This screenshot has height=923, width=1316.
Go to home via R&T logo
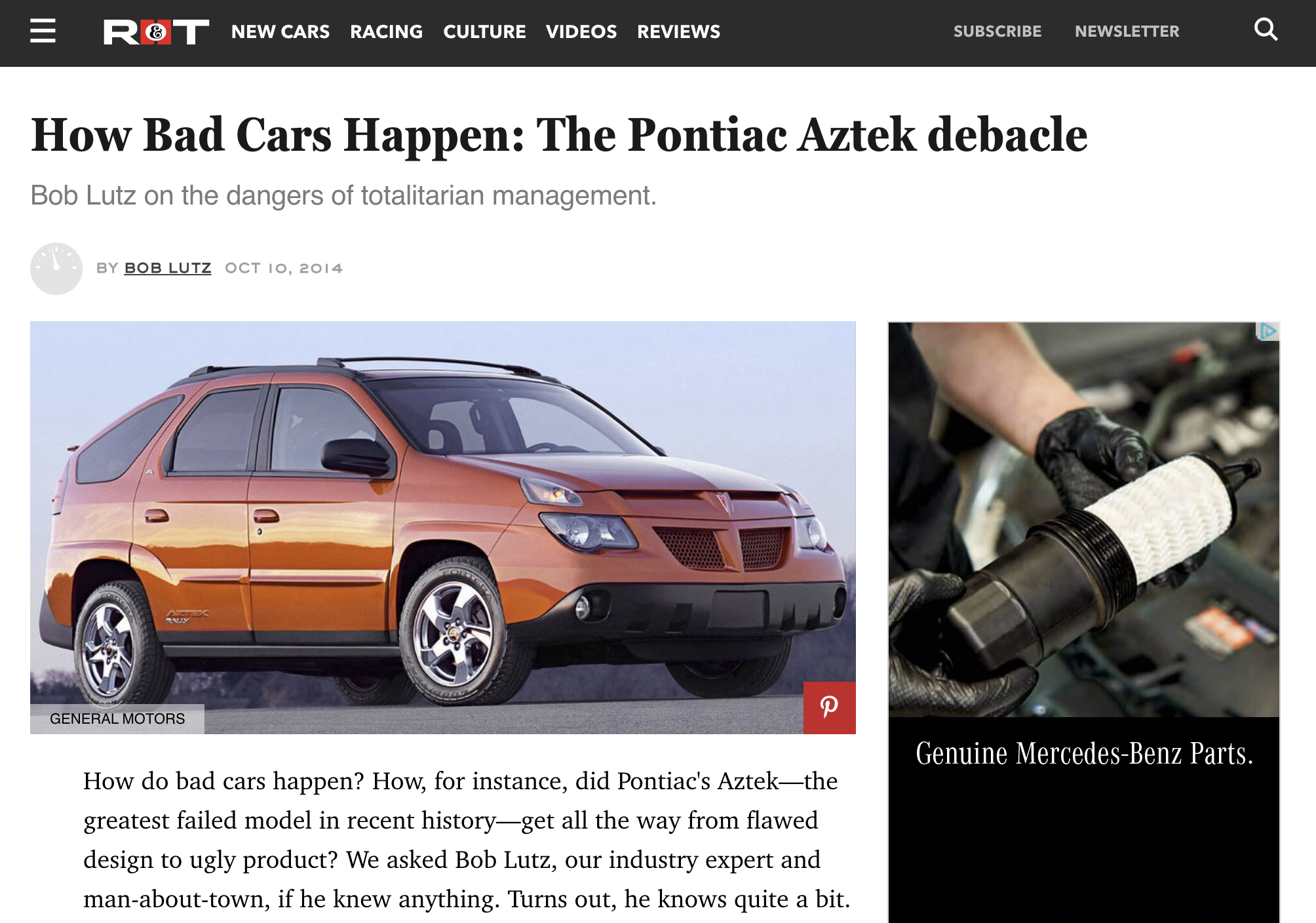pos(156,31)
